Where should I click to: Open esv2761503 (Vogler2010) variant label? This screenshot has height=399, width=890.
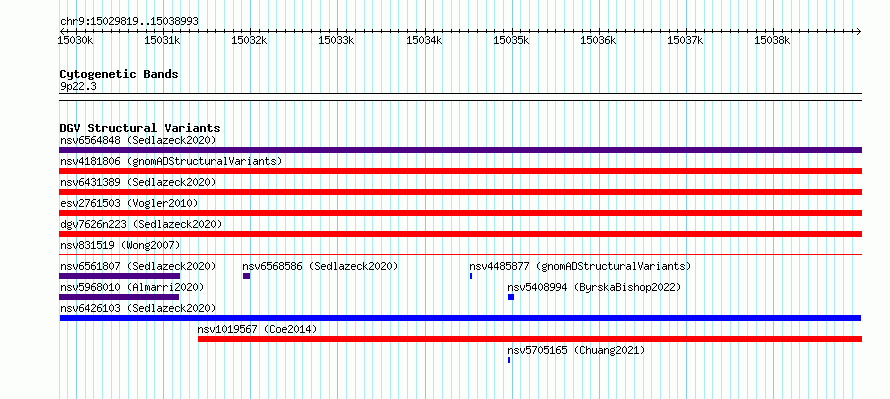[x=129, y=203]
